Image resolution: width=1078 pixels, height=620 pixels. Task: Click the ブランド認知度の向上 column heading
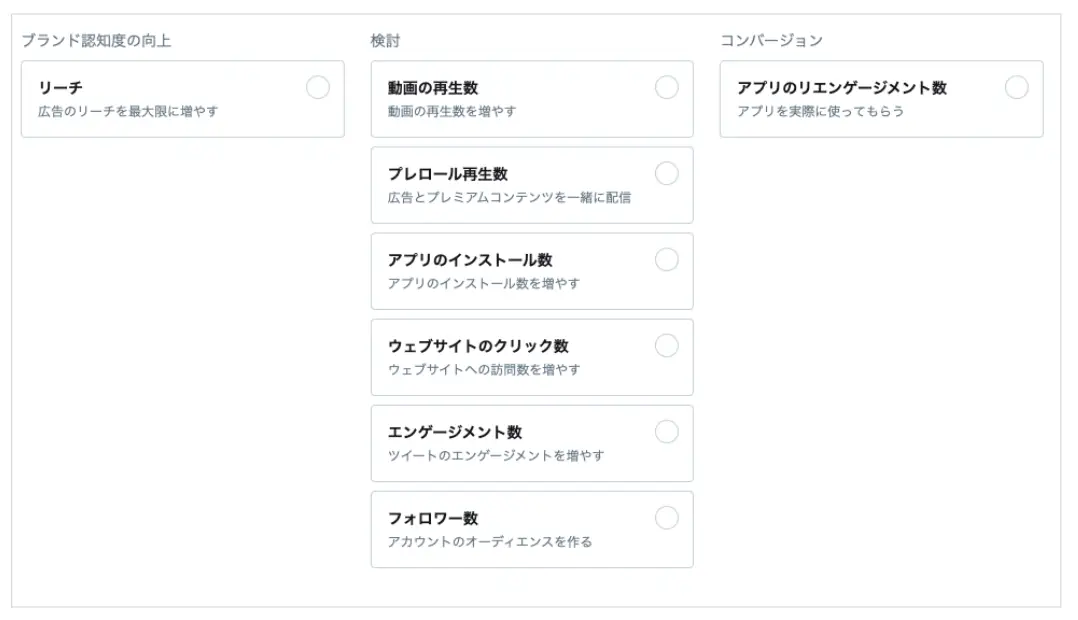click(x=96, y=41)
